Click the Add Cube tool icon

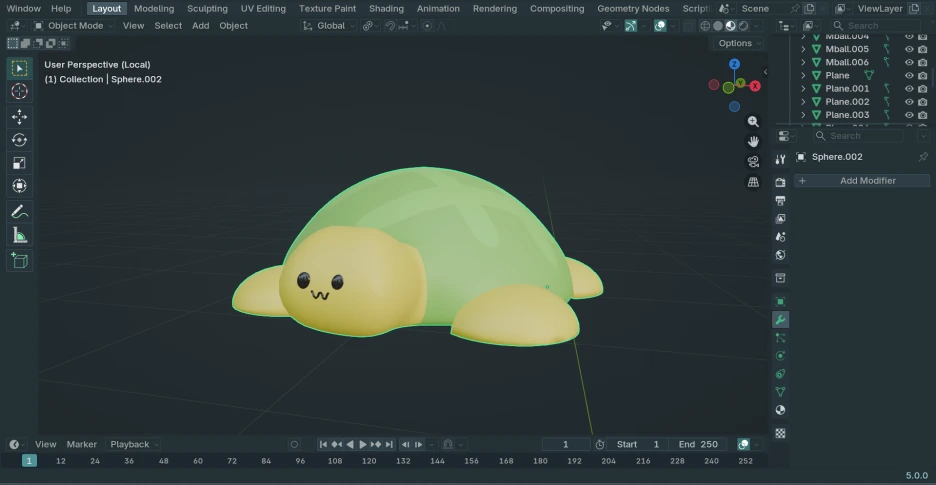pyautogui.click(x=19, y=260)
